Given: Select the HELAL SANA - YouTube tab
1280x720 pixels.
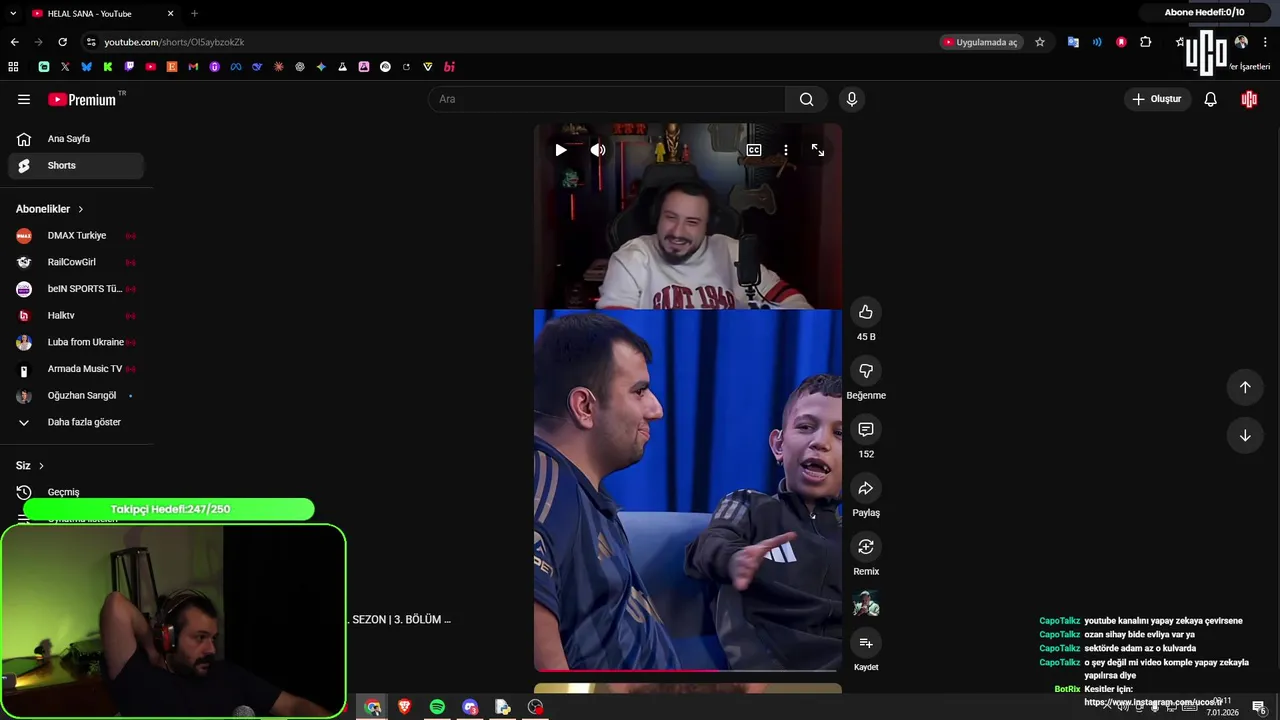Looking at the screenshot, I should [102, 13].
